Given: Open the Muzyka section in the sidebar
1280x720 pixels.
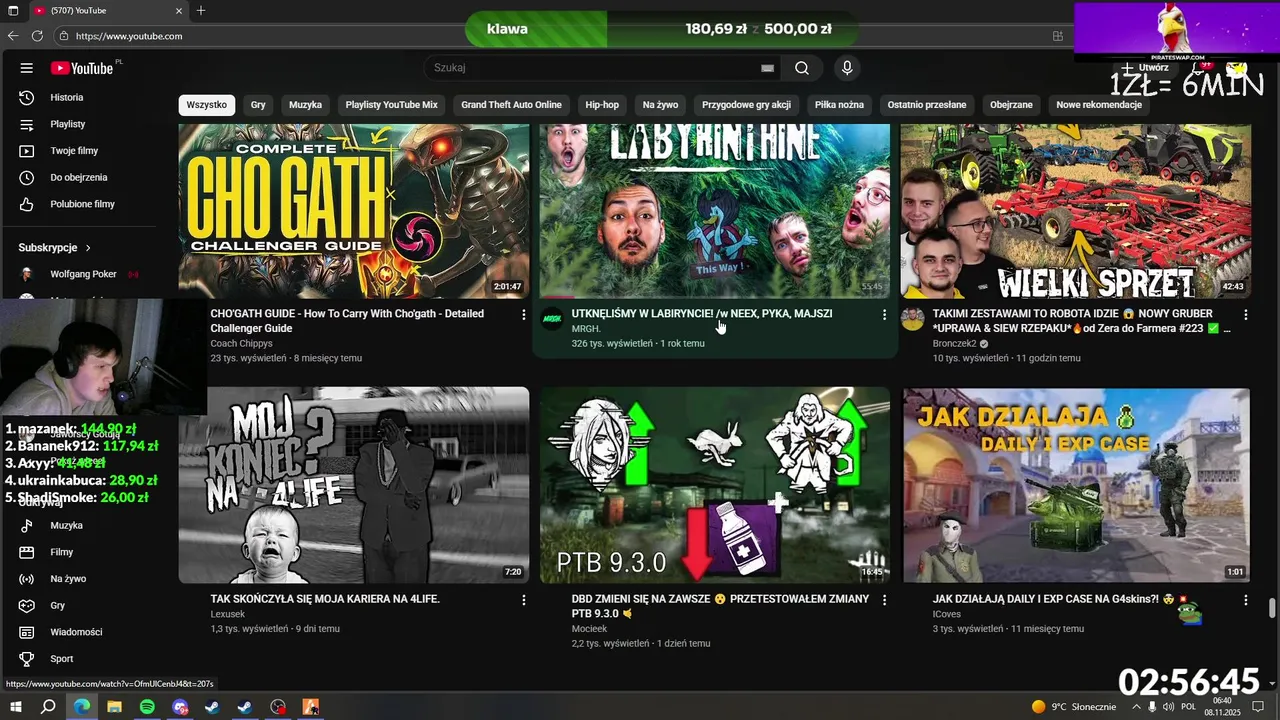Looking at the screenshot, I should (x=67, y=525).
